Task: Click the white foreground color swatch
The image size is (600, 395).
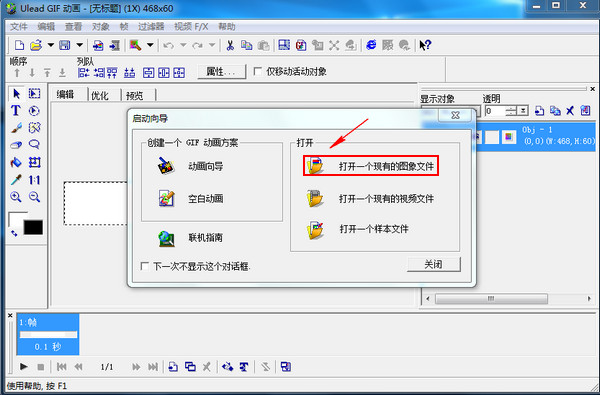Action: [16, 219]
